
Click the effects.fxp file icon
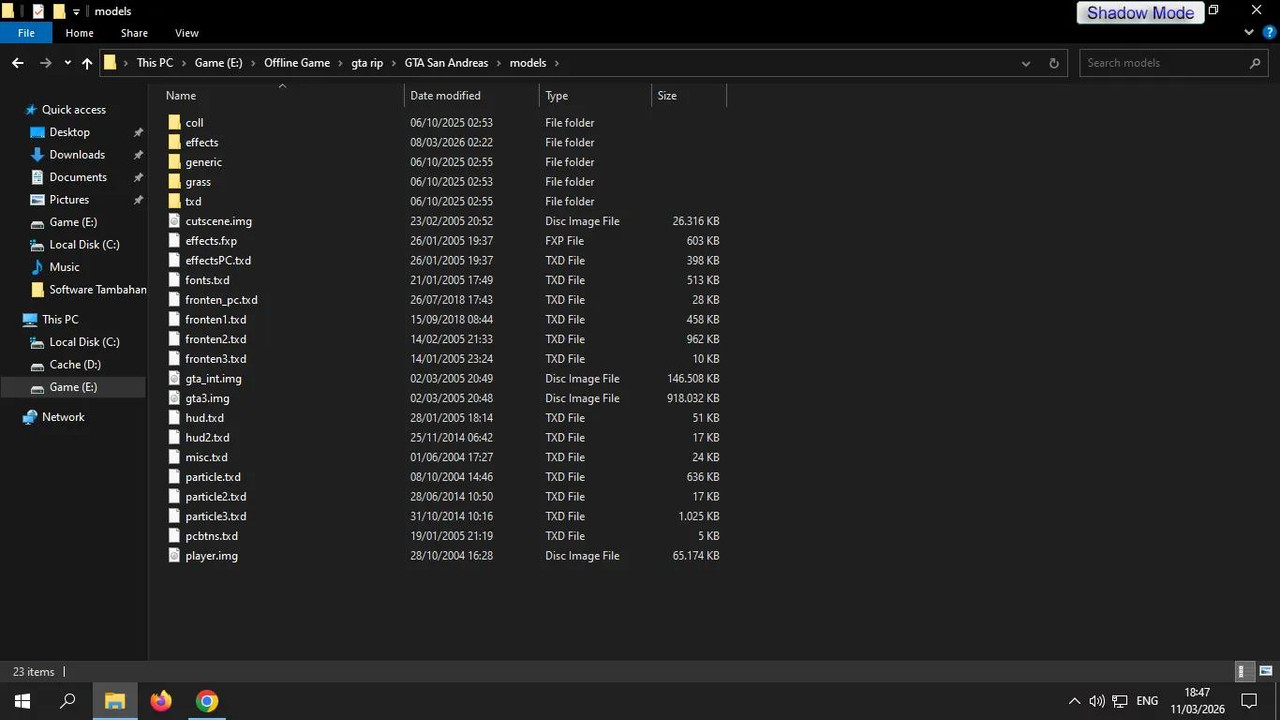[x=174, y=241]
